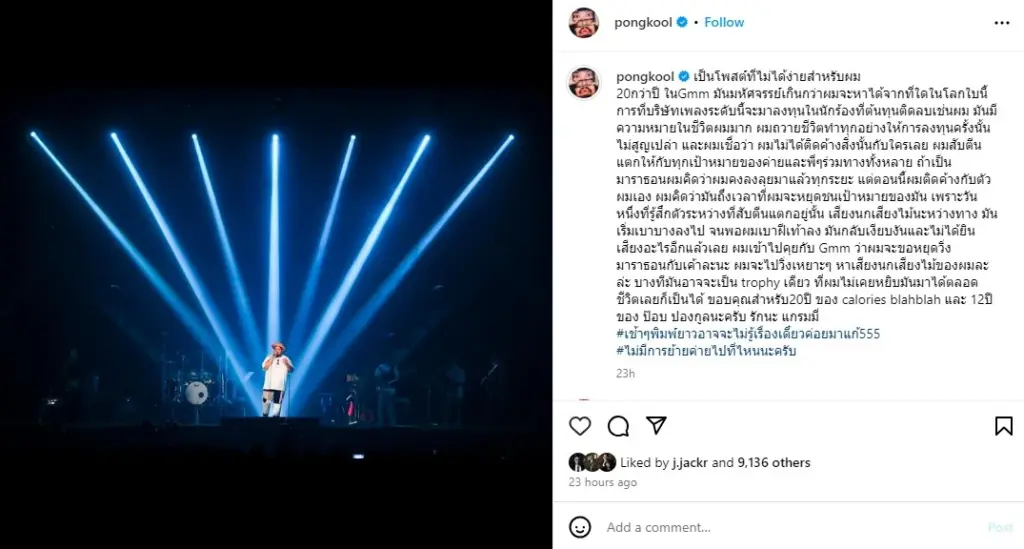
Task: Open the pongkool username link in the caption
Action: coord(645,76)
